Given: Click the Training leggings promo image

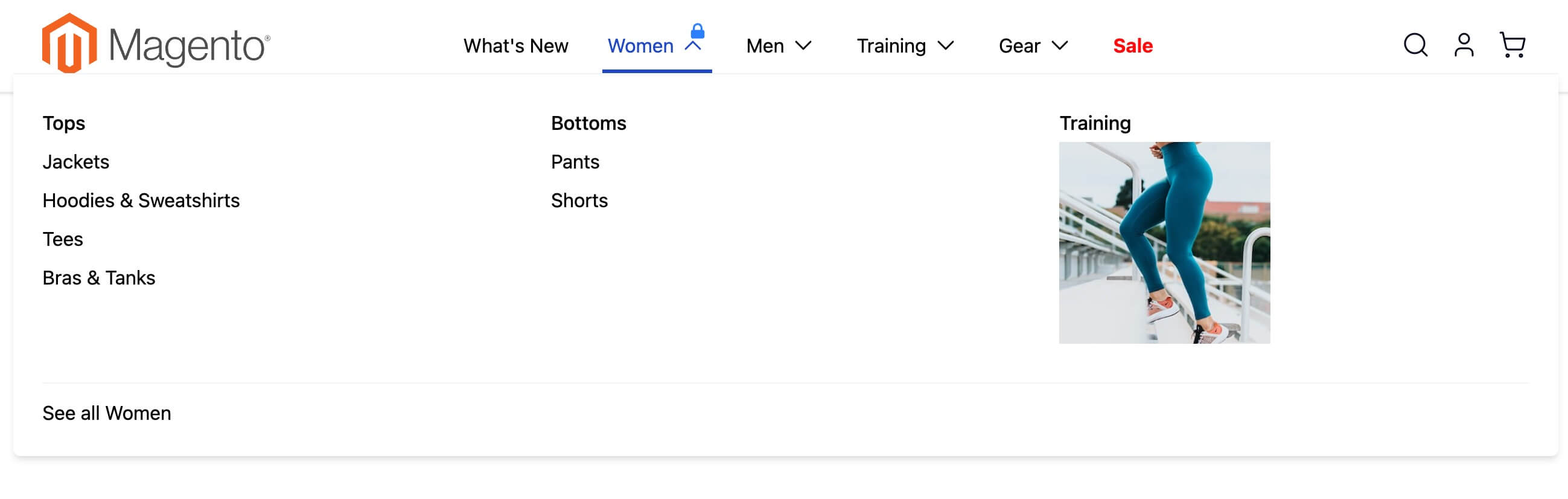Looking at the screenshot, I should point(1164,242).
